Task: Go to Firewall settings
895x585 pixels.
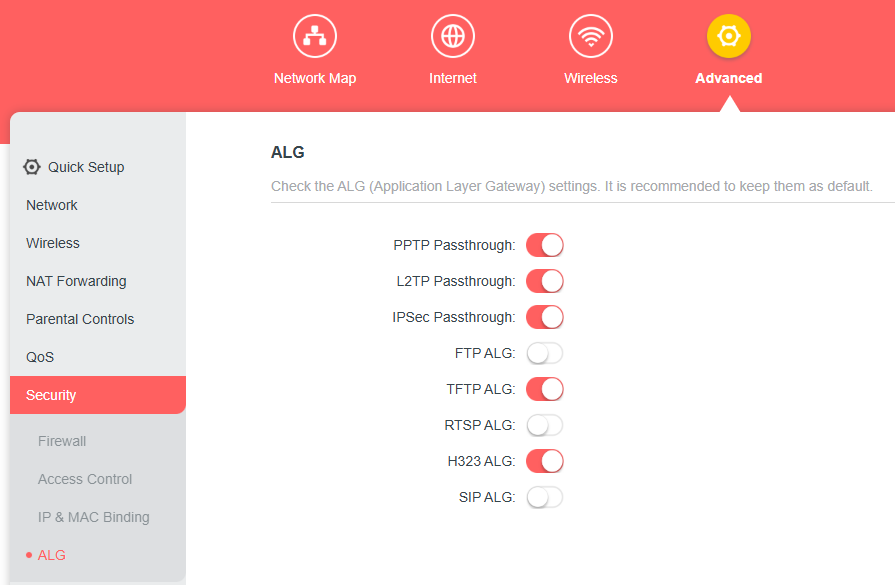Action: point(62,441)
